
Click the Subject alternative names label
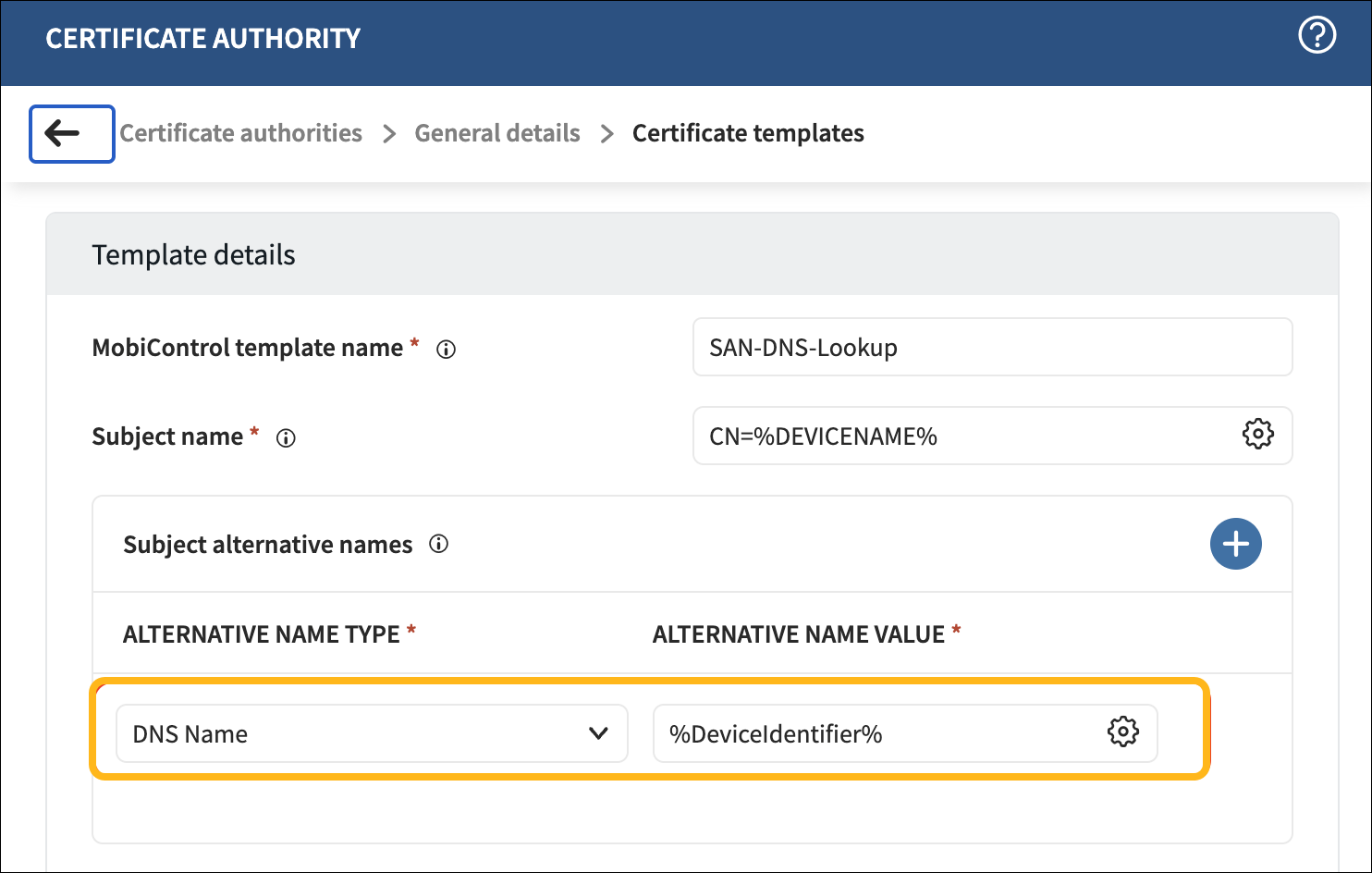pyautogui.click(x=268, y=545)
